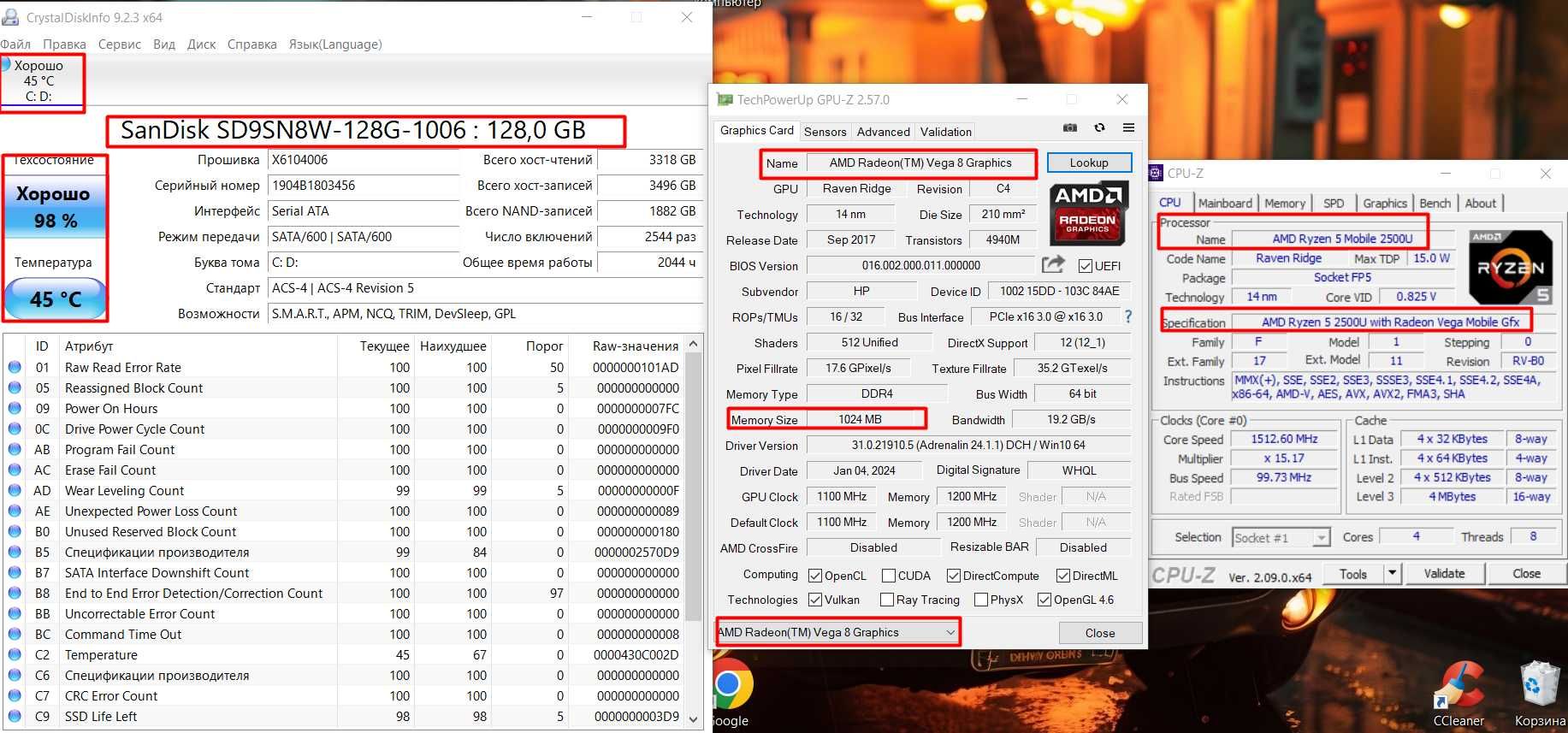
Task: Click status circle for Erase Fail Count
Action: pyautogui.click(x=15, y=470)
